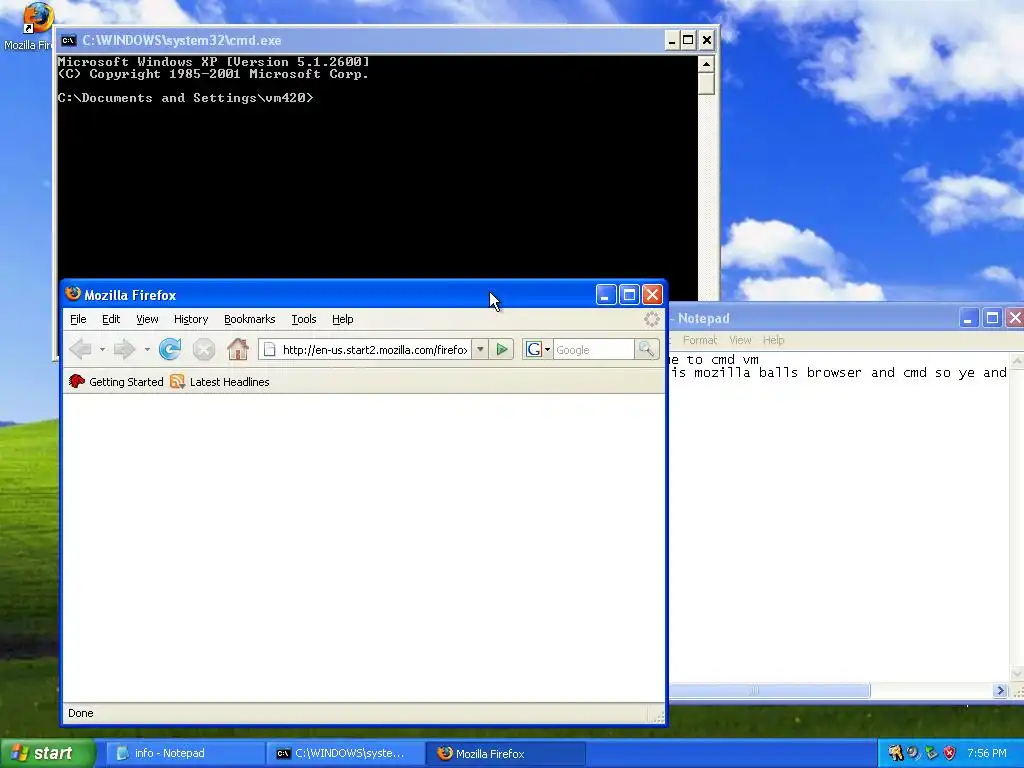The image size is (1024, 768).
Task: Reload page with Firefox refresh icon
Action: pos(170,349)
